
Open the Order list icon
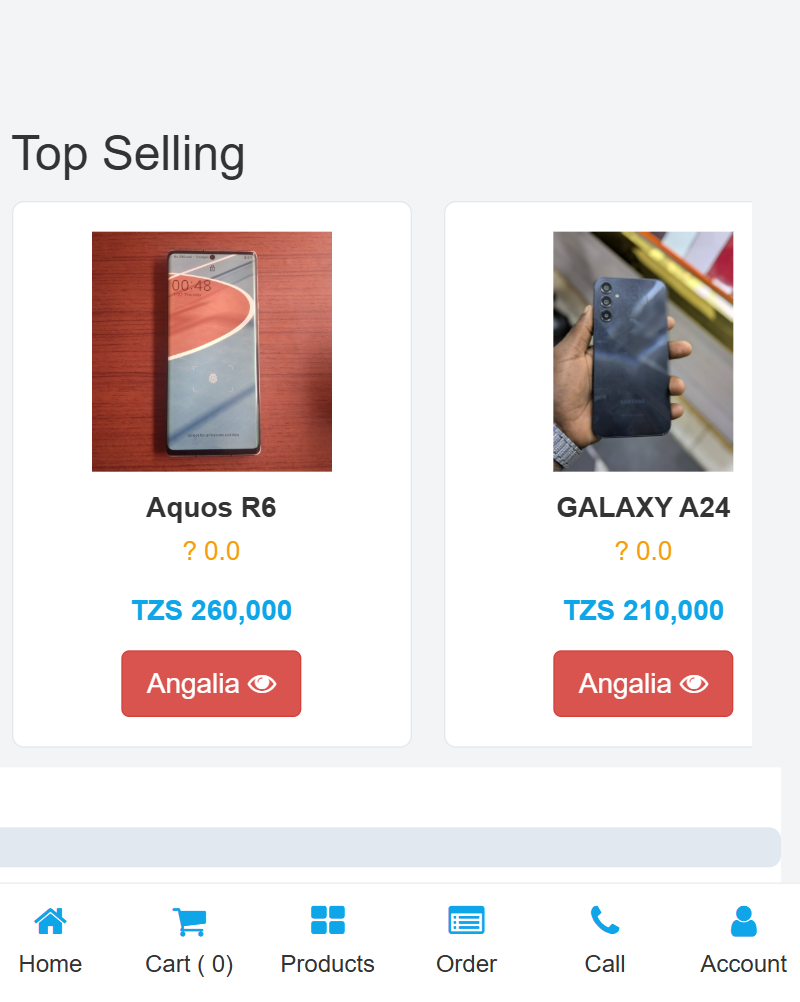(466, 920)
